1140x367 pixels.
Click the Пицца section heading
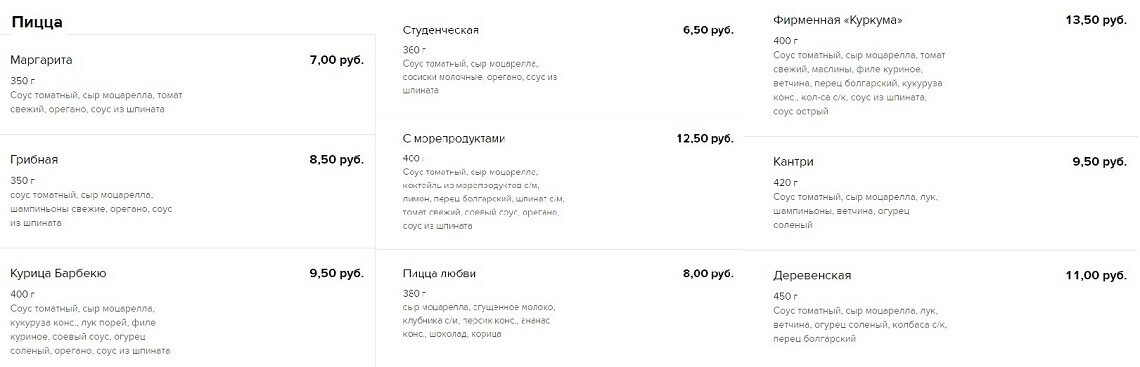click(37, 23)
